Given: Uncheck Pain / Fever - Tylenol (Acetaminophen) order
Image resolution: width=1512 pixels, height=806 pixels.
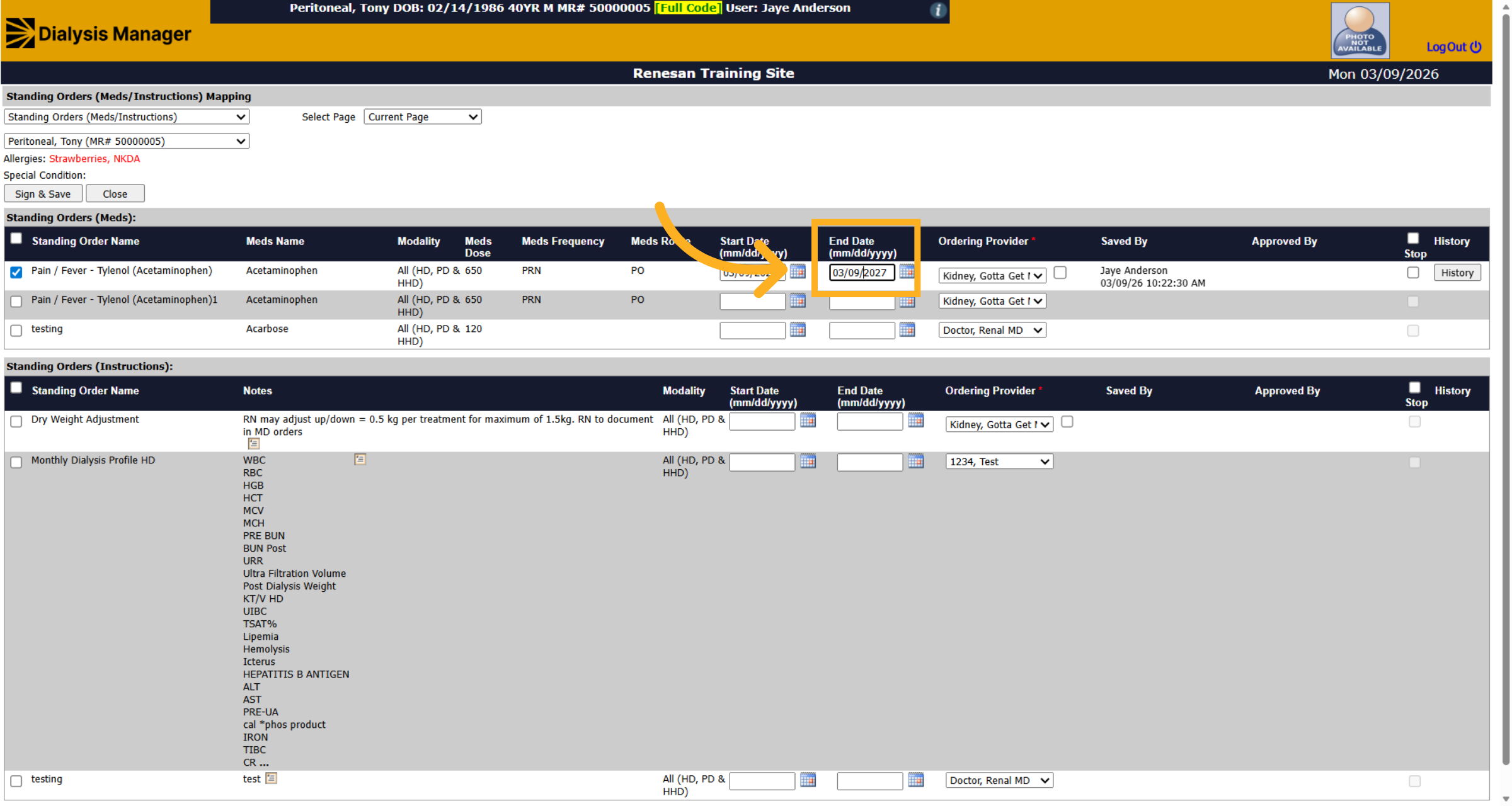Looking at the screenshot, I should 16,272.
